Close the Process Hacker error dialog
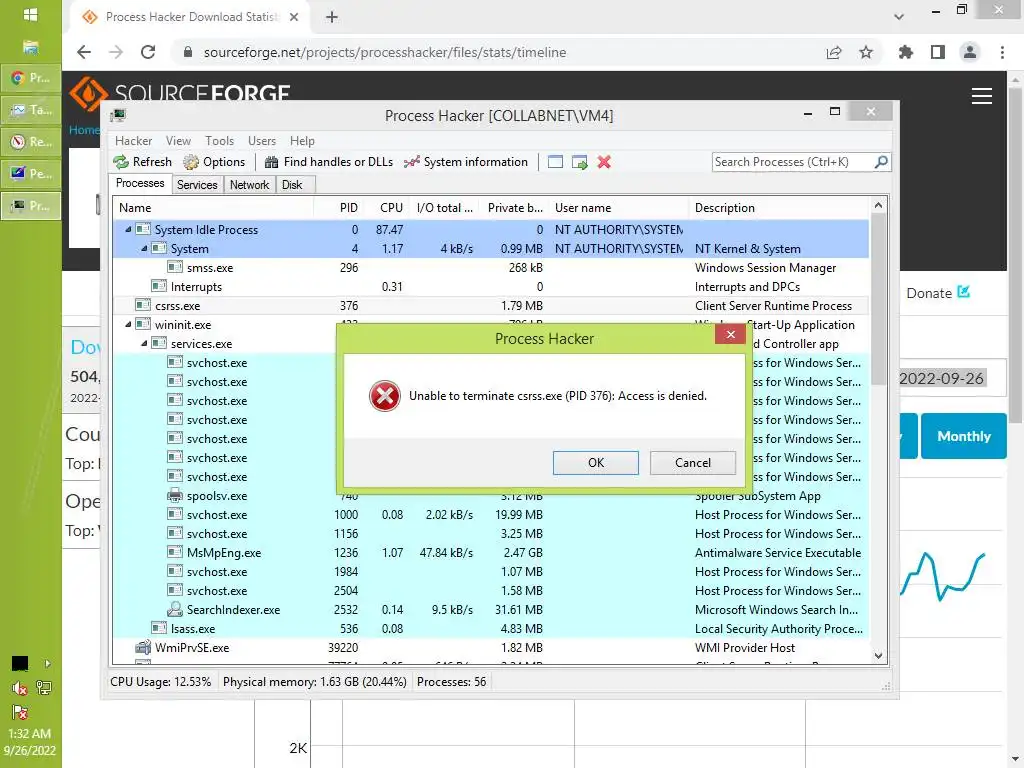1024x768 pixels. point(730,334)
